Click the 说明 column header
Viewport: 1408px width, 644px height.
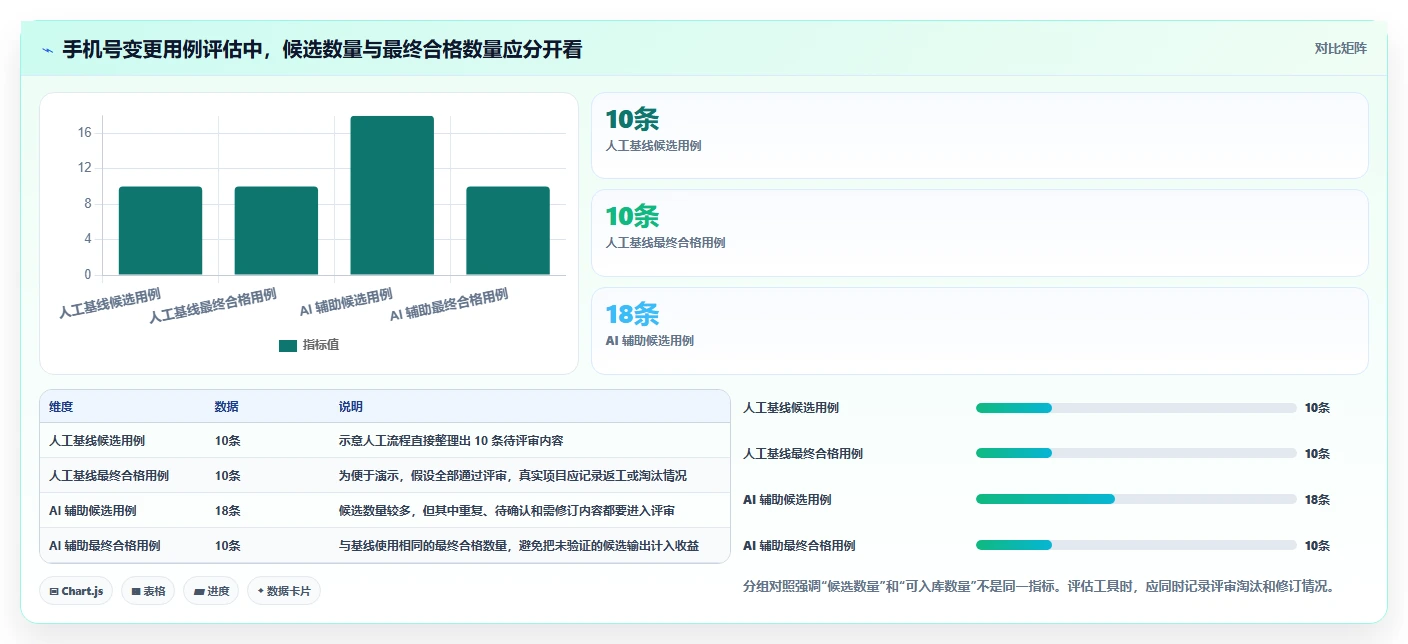(351, 407)
